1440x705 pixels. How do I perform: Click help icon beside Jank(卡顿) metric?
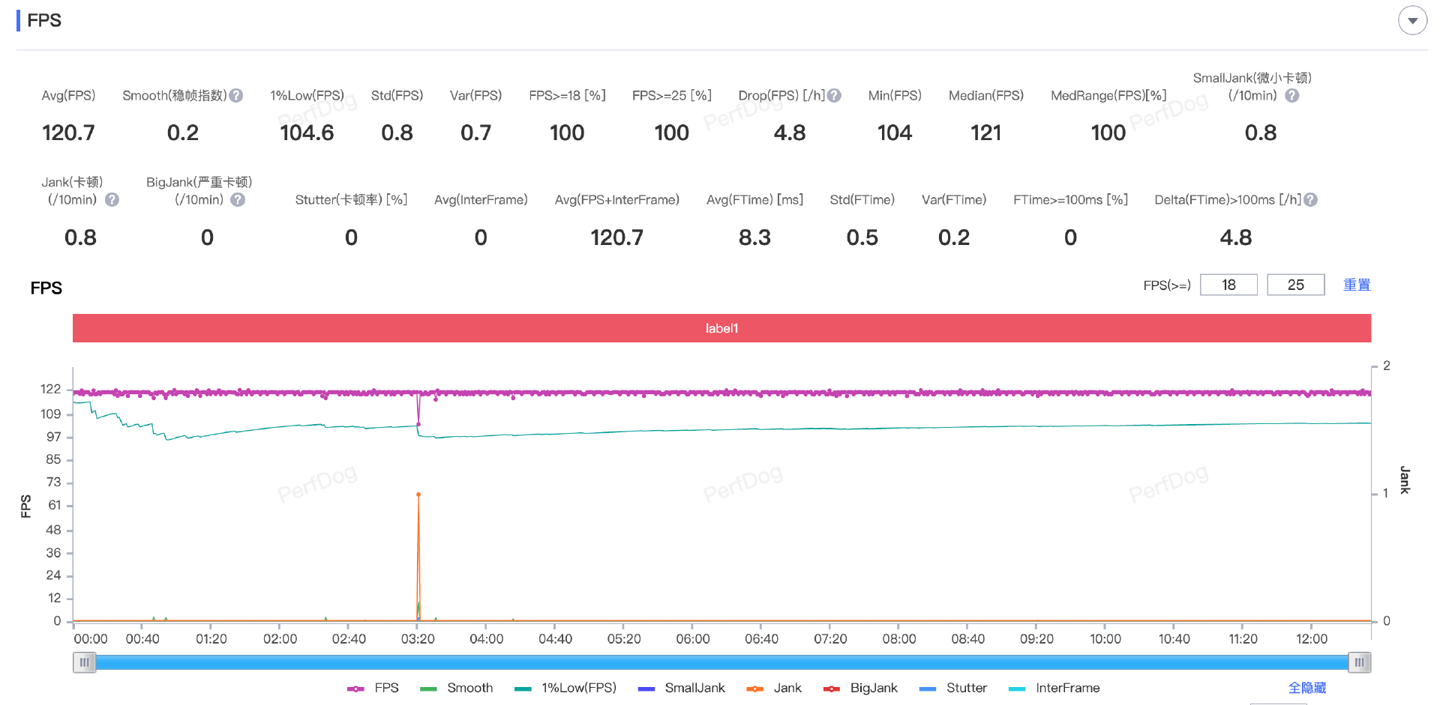(112, 200)
